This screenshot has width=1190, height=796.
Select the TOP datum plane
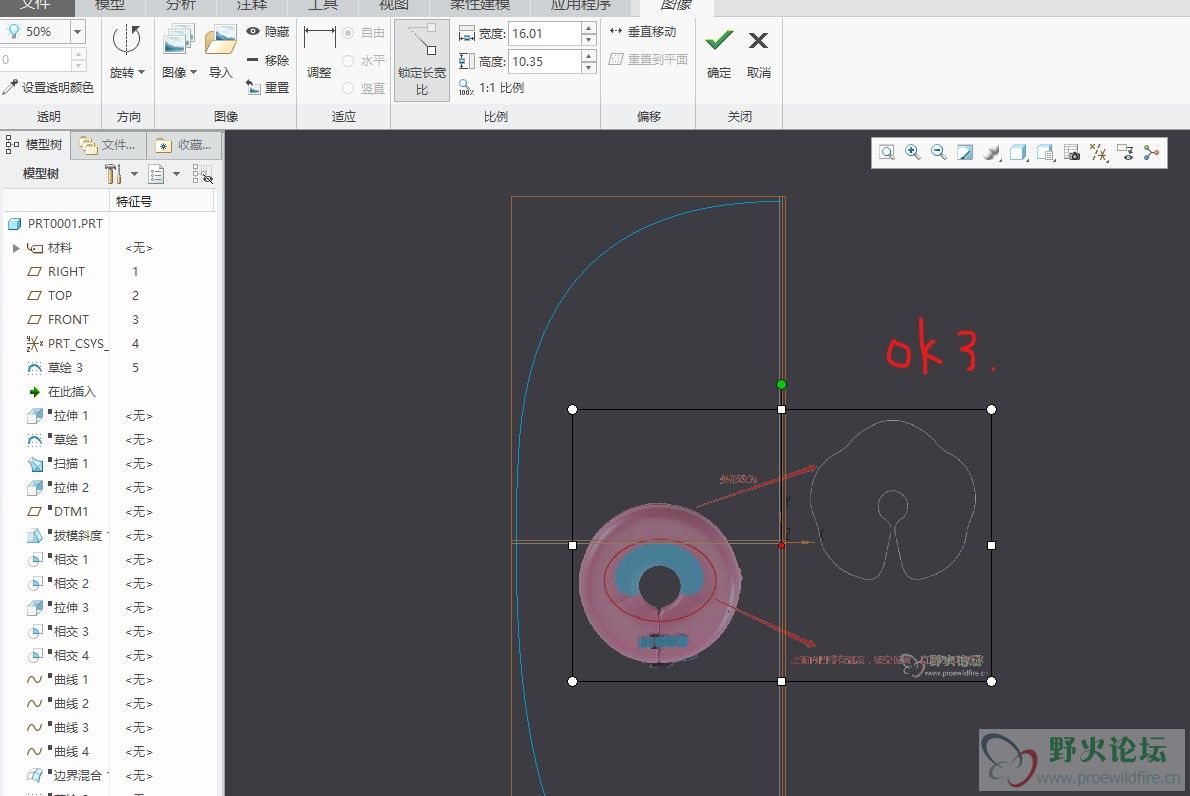click(x=60, y=295)
